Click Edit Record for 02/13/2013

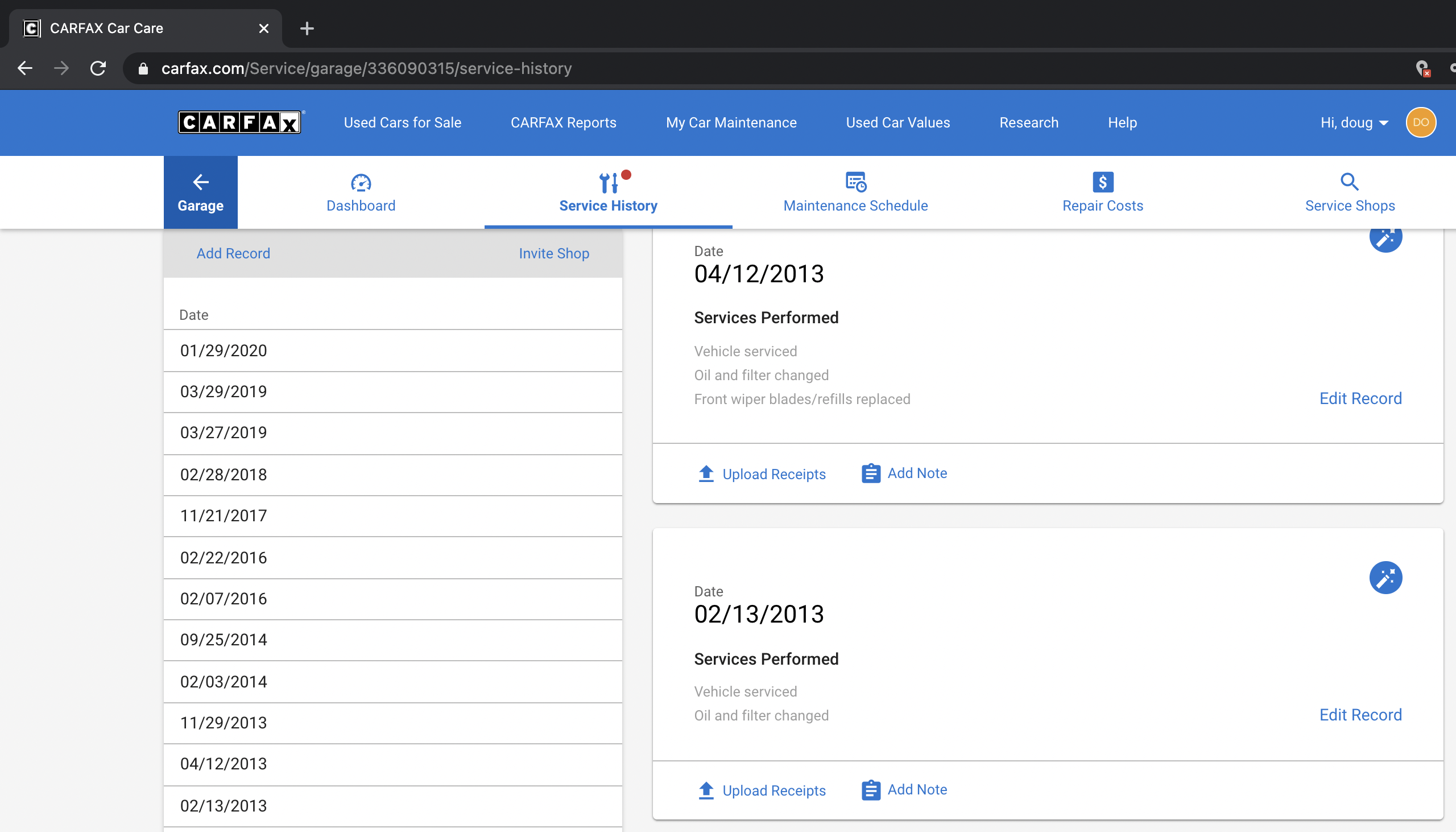pos(1360,715)
